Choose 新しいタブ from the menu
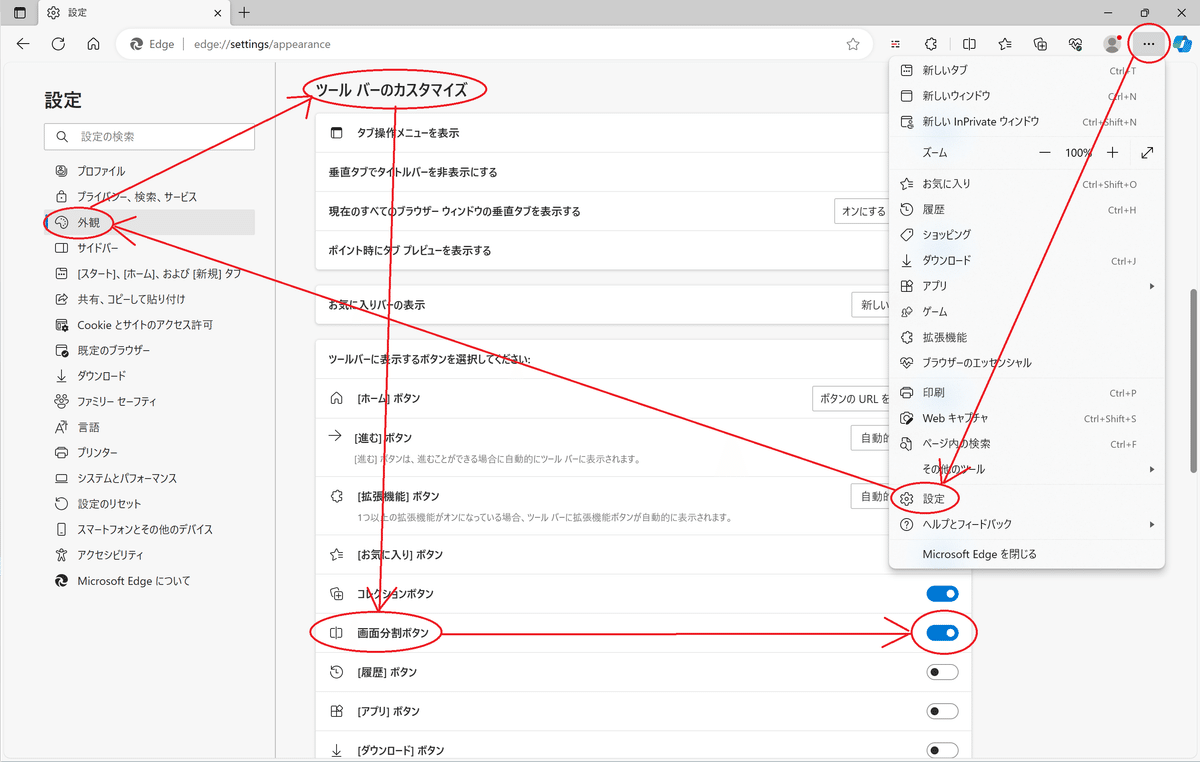 pos(1027,70)
